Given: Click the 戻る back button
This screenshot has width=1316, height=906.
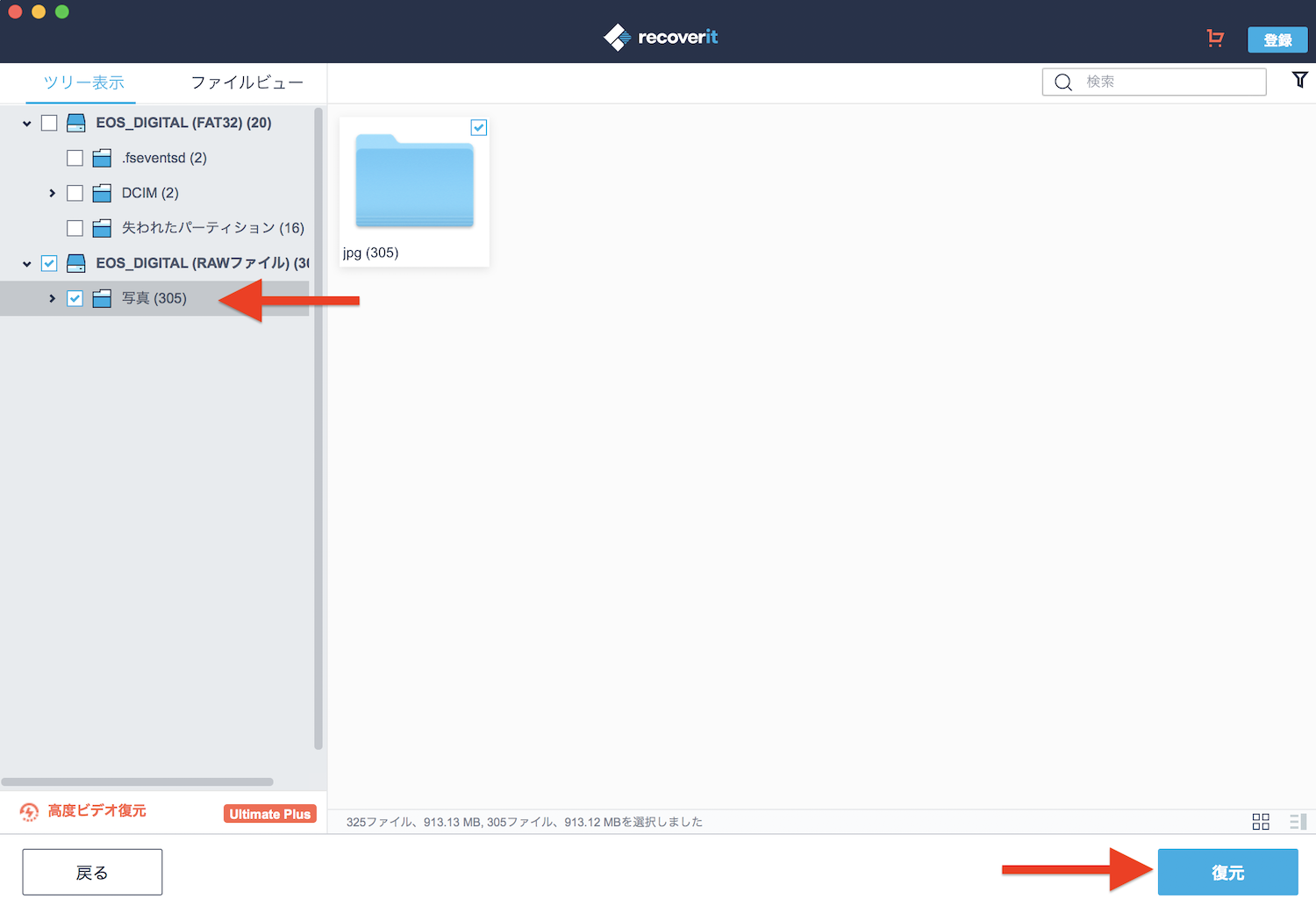Looking at the screenshot, I should [x=92, y=873].
